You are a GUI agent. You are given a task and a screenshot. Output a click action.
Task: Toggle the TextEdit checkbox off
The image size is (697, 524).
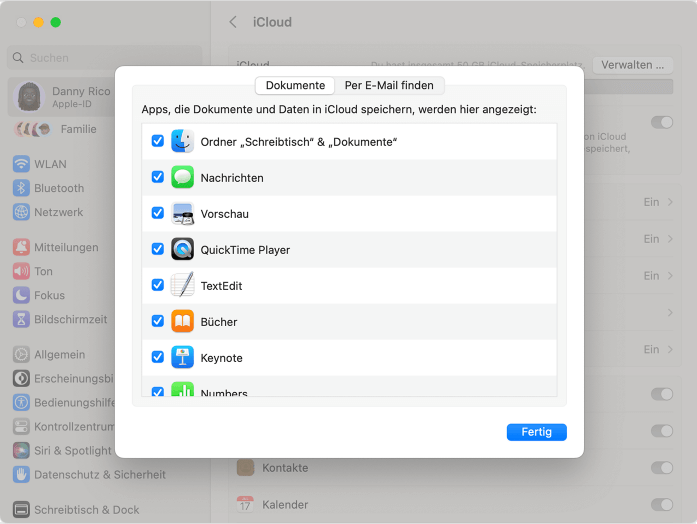point(157,285)
